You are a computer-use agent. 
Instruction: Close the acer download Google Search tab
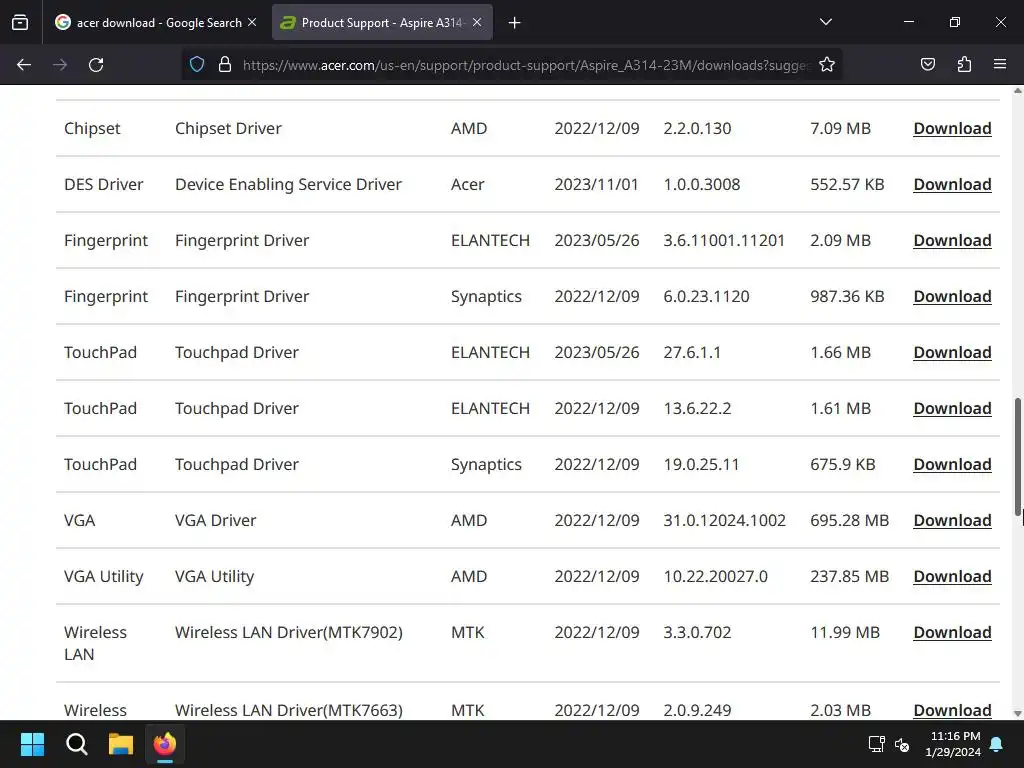click(252, 22)
